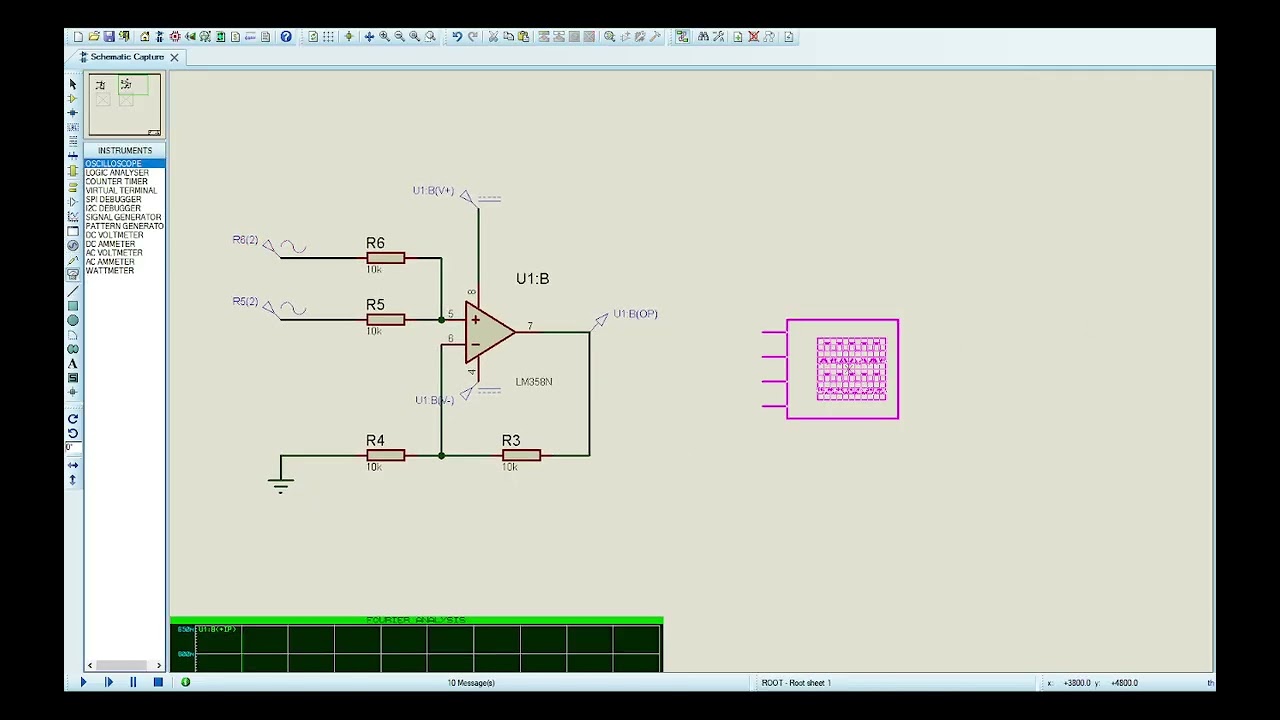1280x720 pixels.
Task: Undo the last action
Action: [457, 37]
